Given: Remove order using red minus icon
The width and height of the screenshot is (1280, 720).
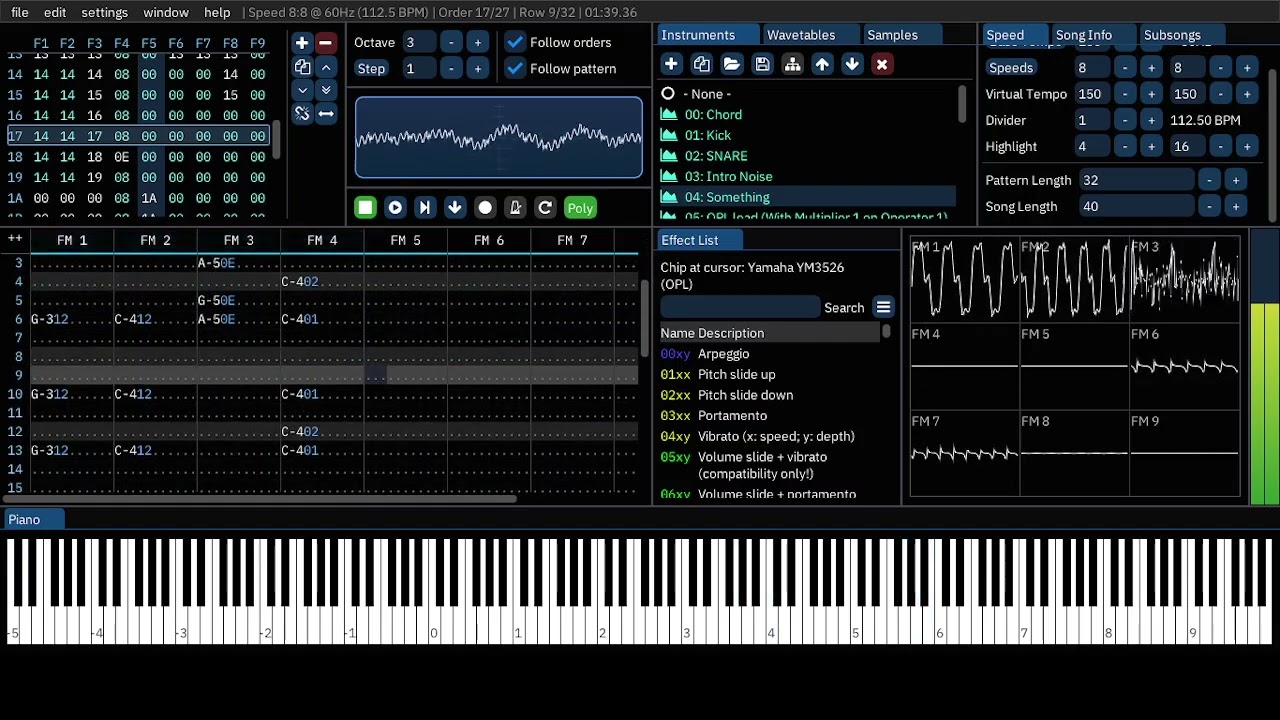Looking at the screenshot, I should 325,43.
